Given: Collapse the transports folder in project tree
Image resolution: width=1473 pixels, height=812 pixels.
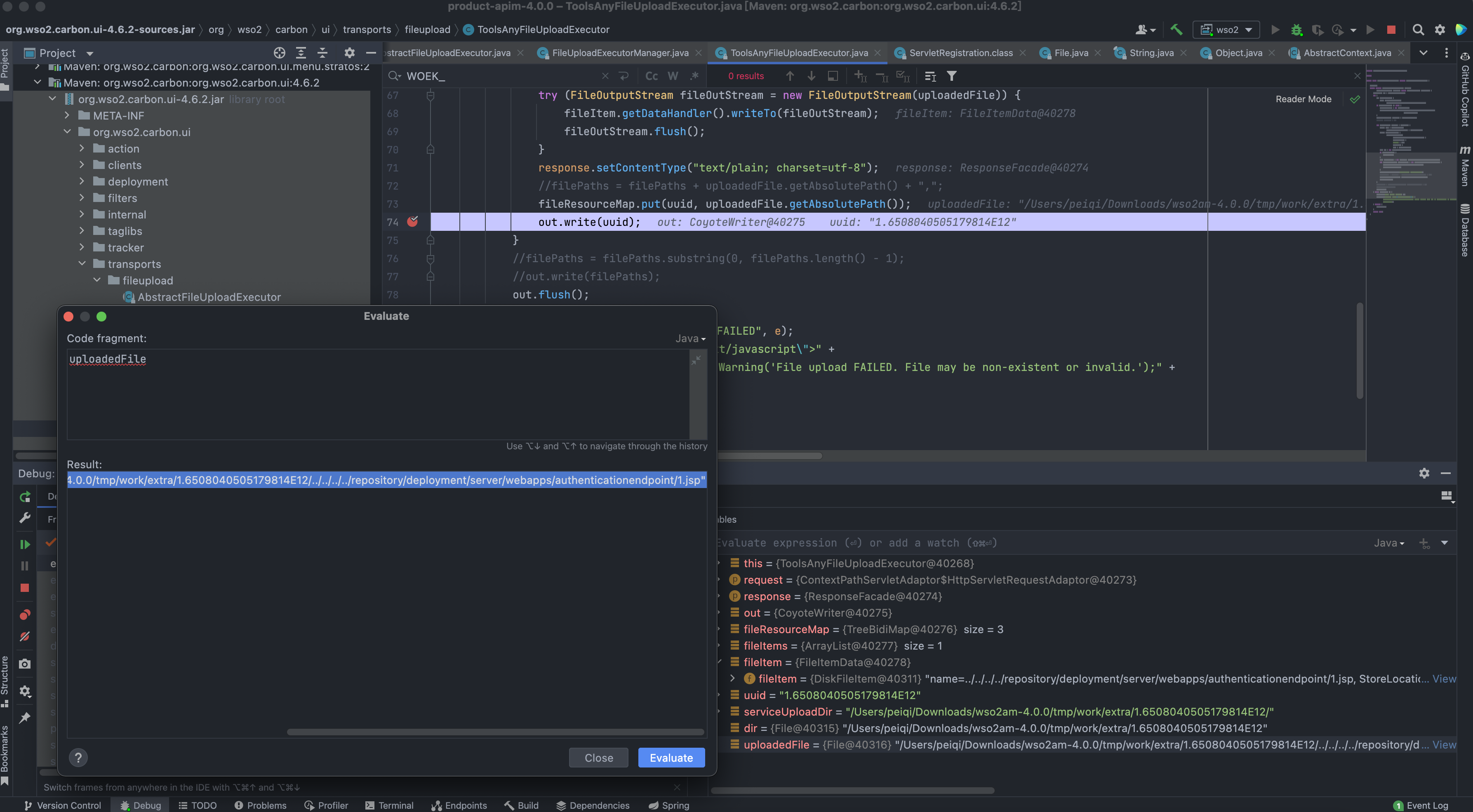Looking at the screenshot, I should click(x=82, y=264).
